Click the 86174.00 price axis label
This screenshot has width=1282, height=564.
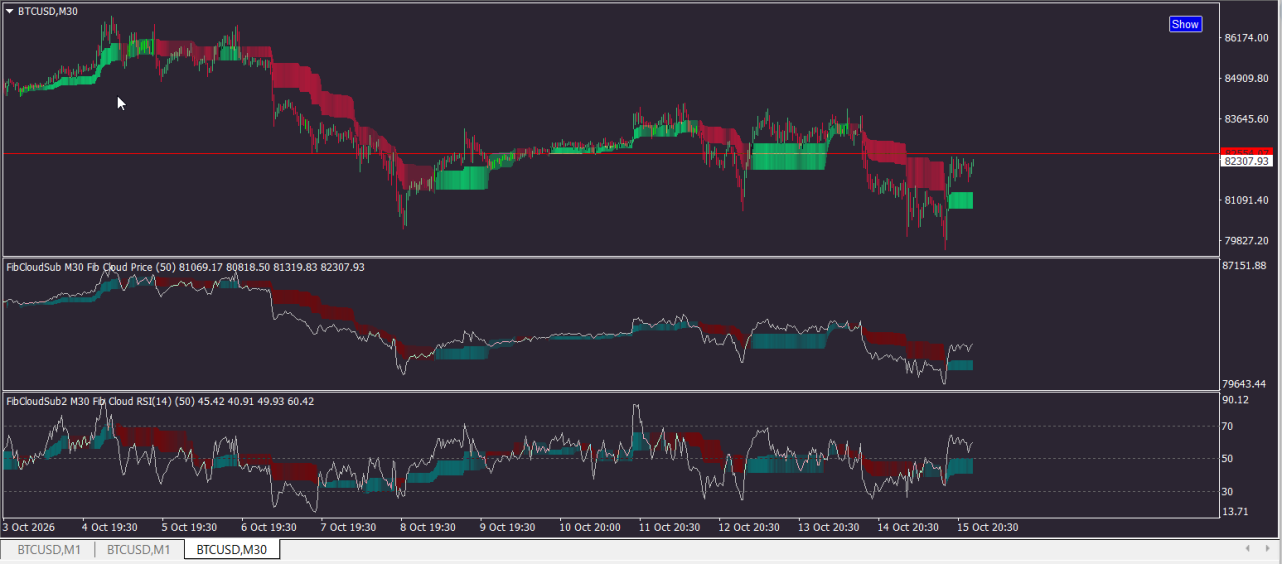(x=1246, y=38)
